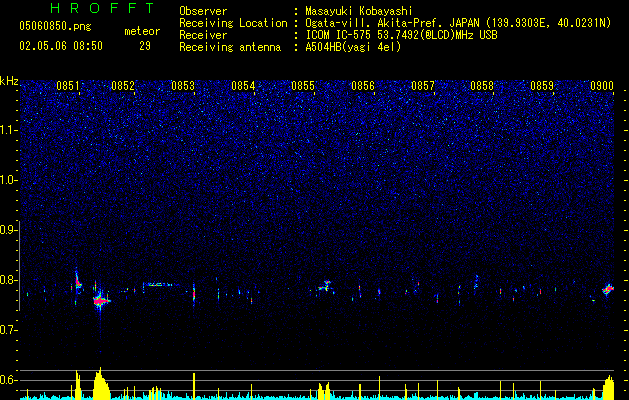
Task: Click the 0856 time marker
Action: 363,86
